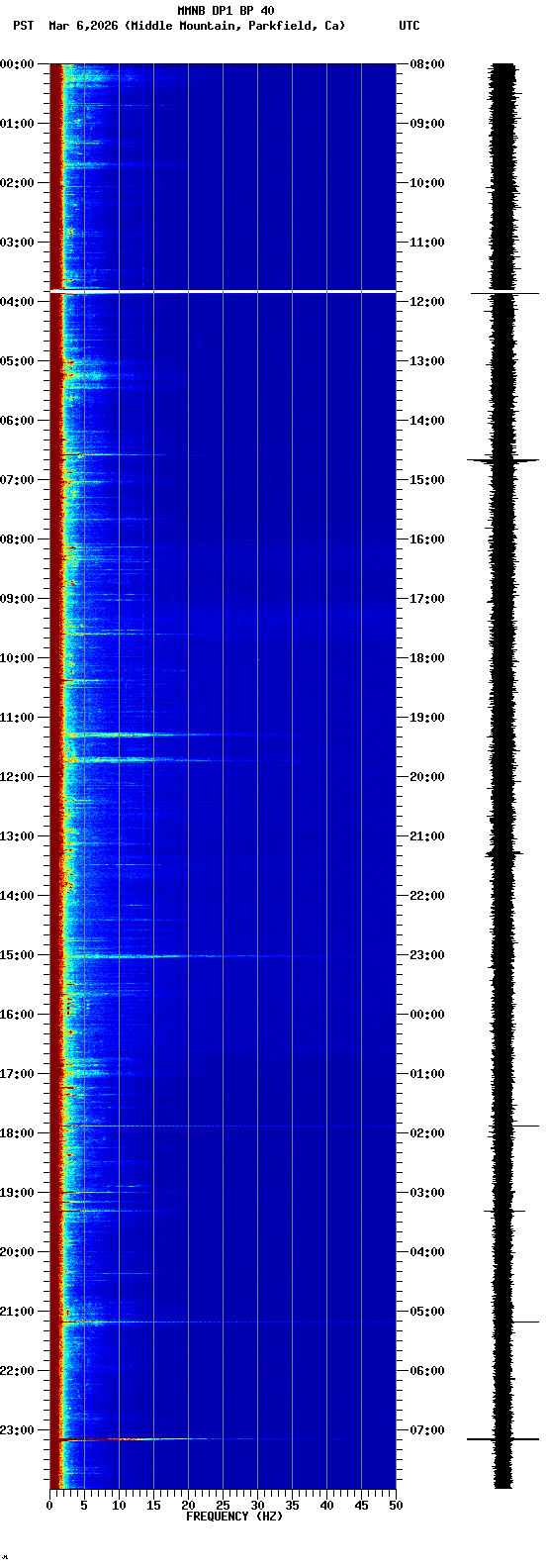Click the FREQUENCY (HZ) axis label

point(234,1517)
